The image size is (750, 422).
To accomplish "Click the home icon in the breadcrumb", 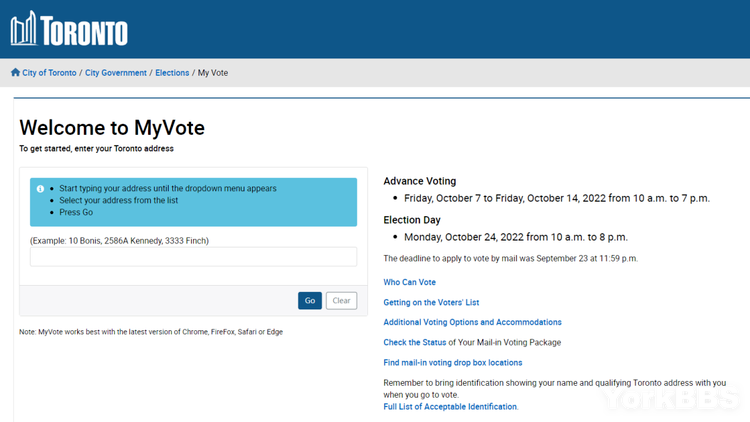I will point(15,73).
